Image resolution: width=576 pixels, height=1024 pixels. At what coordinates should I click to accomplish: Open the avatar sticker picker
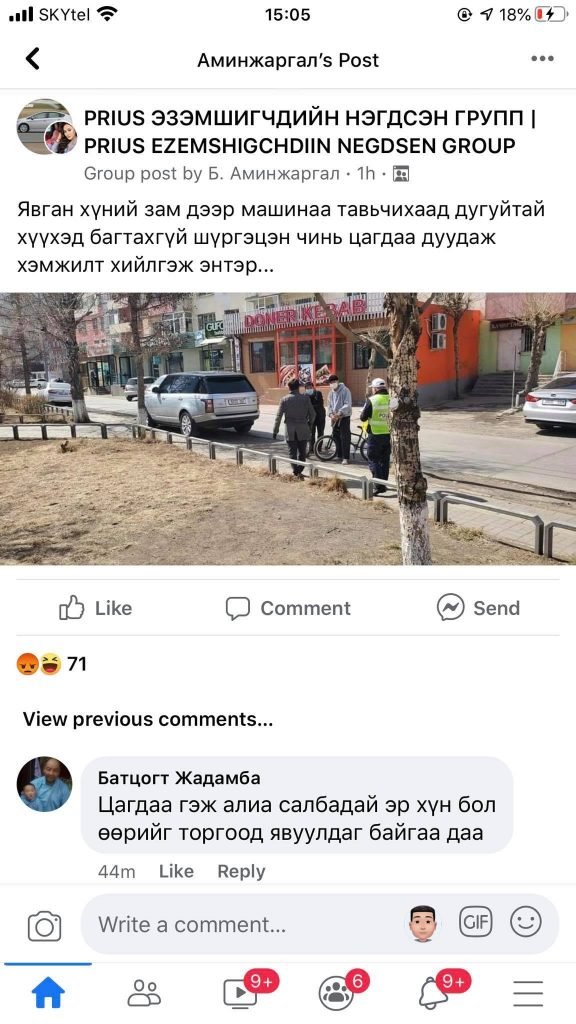click(x=423, y=923)
